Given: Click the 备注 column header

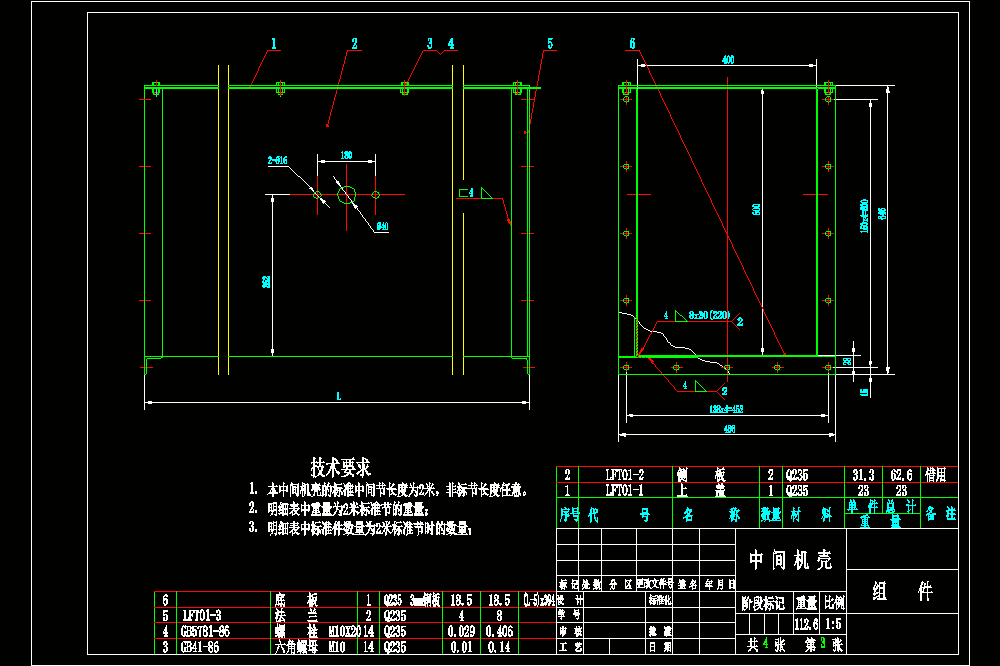Looking at the screenshot, I should (941, 514).
